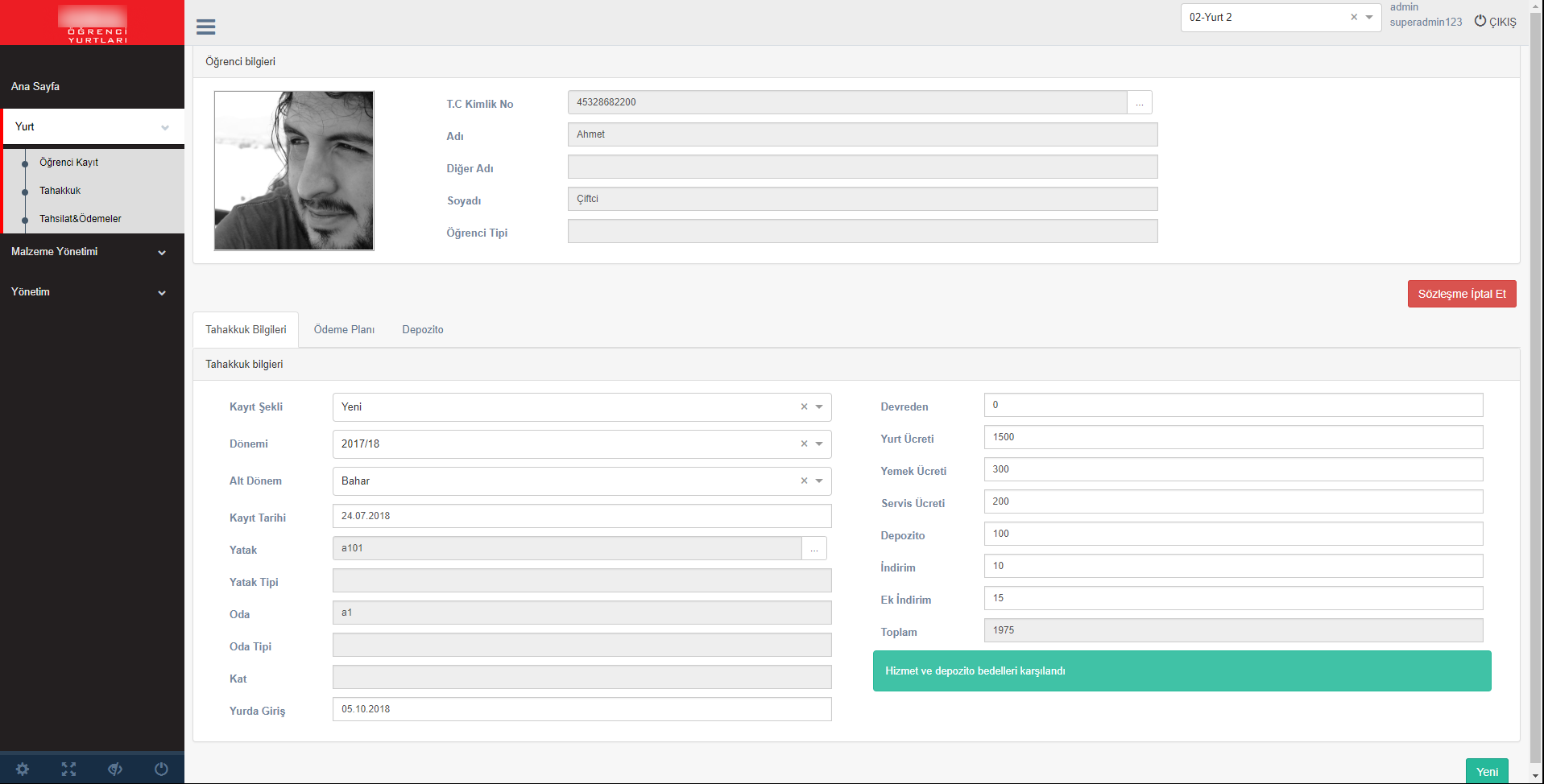Viewport: 1544px width, 784px height.
Task: Open the Alt Dönem dropdown
Action: [x=819, y=481]
